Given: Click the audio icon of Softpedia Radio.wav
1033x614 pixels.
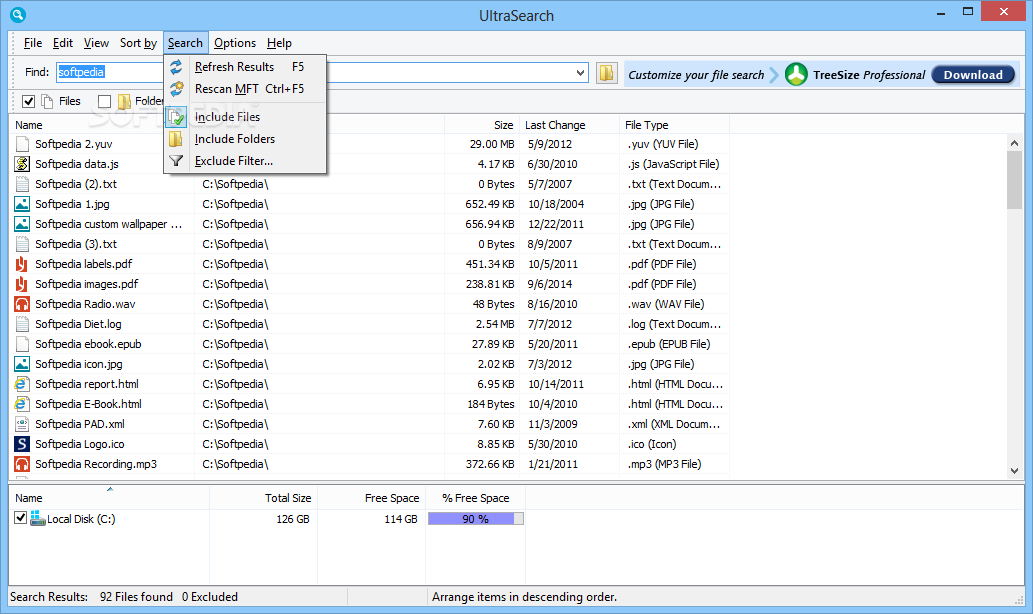Looking at the screenshot, I should 22,304.
